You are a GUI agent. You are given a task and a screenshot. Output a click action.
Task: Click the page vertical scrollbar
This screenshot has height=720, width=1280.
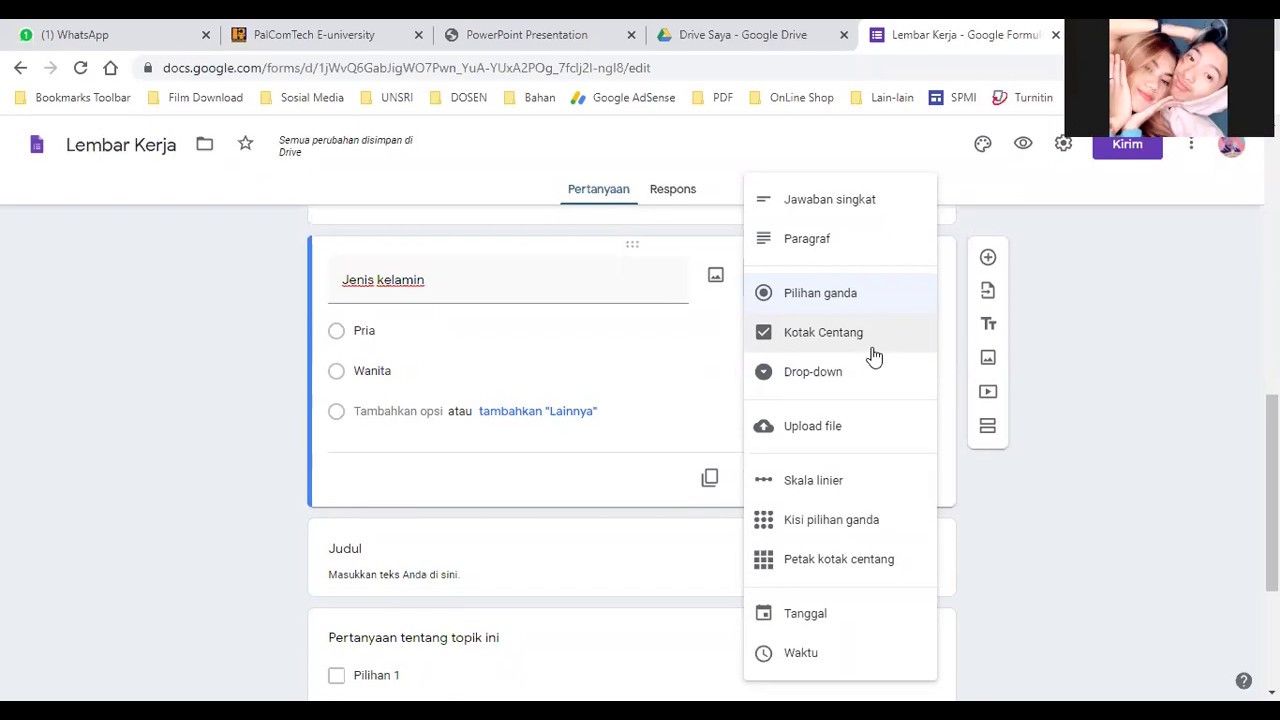click(x=1272, y=492)
